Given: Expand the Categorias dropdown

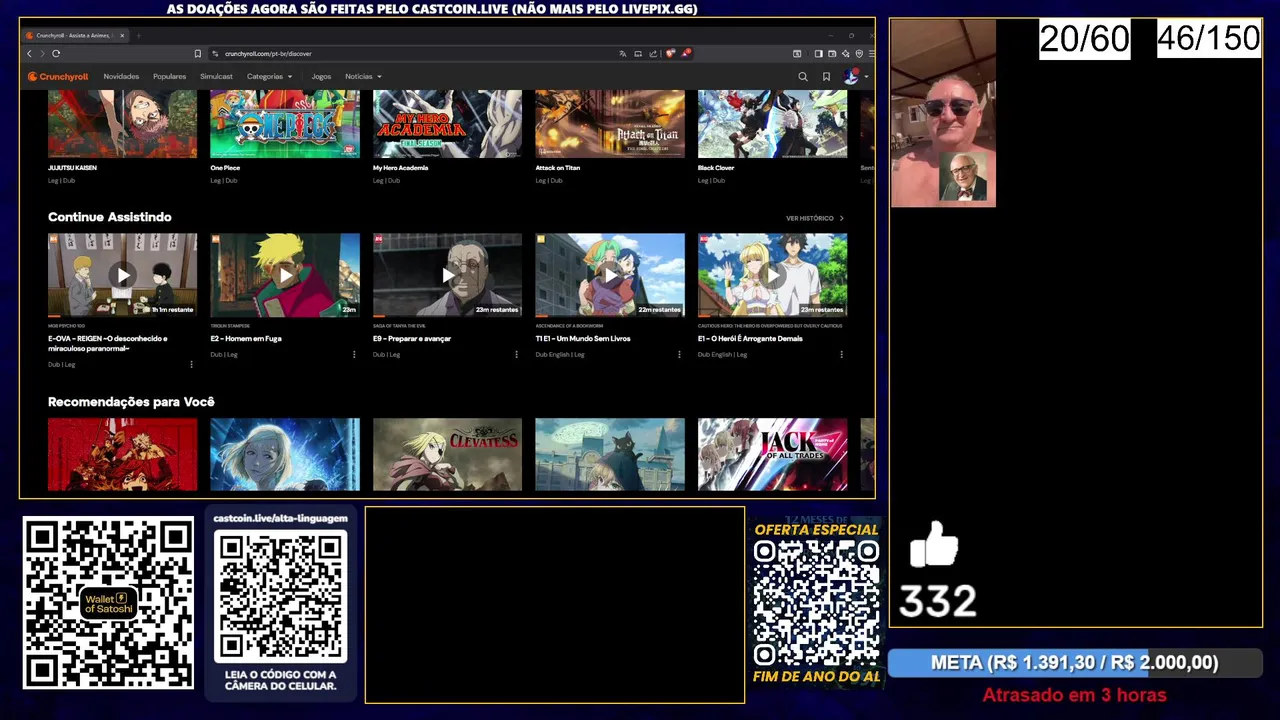Looking at the screenshot, I should (269, 76).
